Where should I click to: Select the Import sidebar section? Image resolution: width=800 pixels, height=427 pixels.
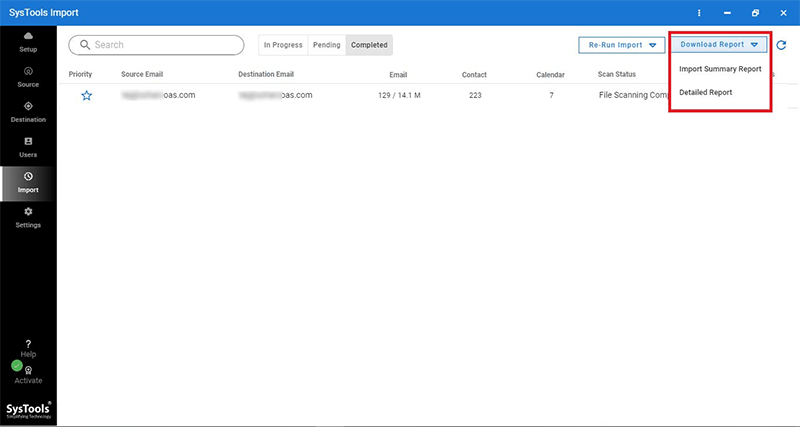(x=28, y=183)
